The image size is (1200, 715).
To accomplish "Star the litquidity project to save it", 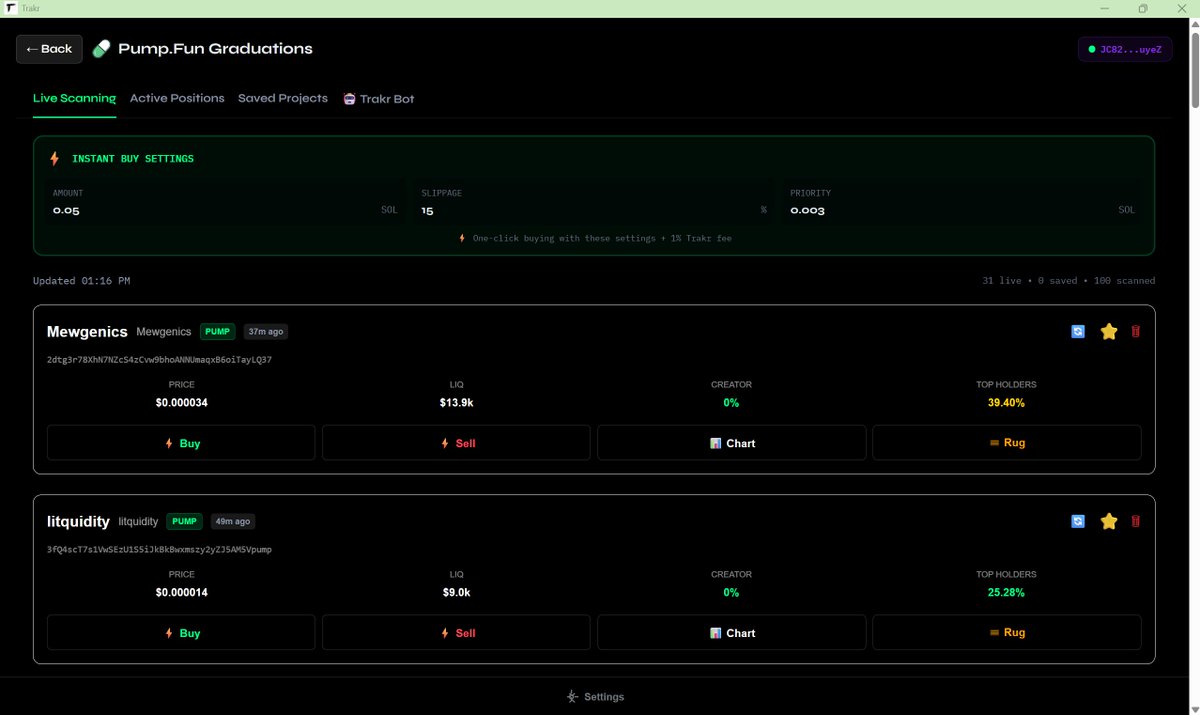I will 1108,521.
